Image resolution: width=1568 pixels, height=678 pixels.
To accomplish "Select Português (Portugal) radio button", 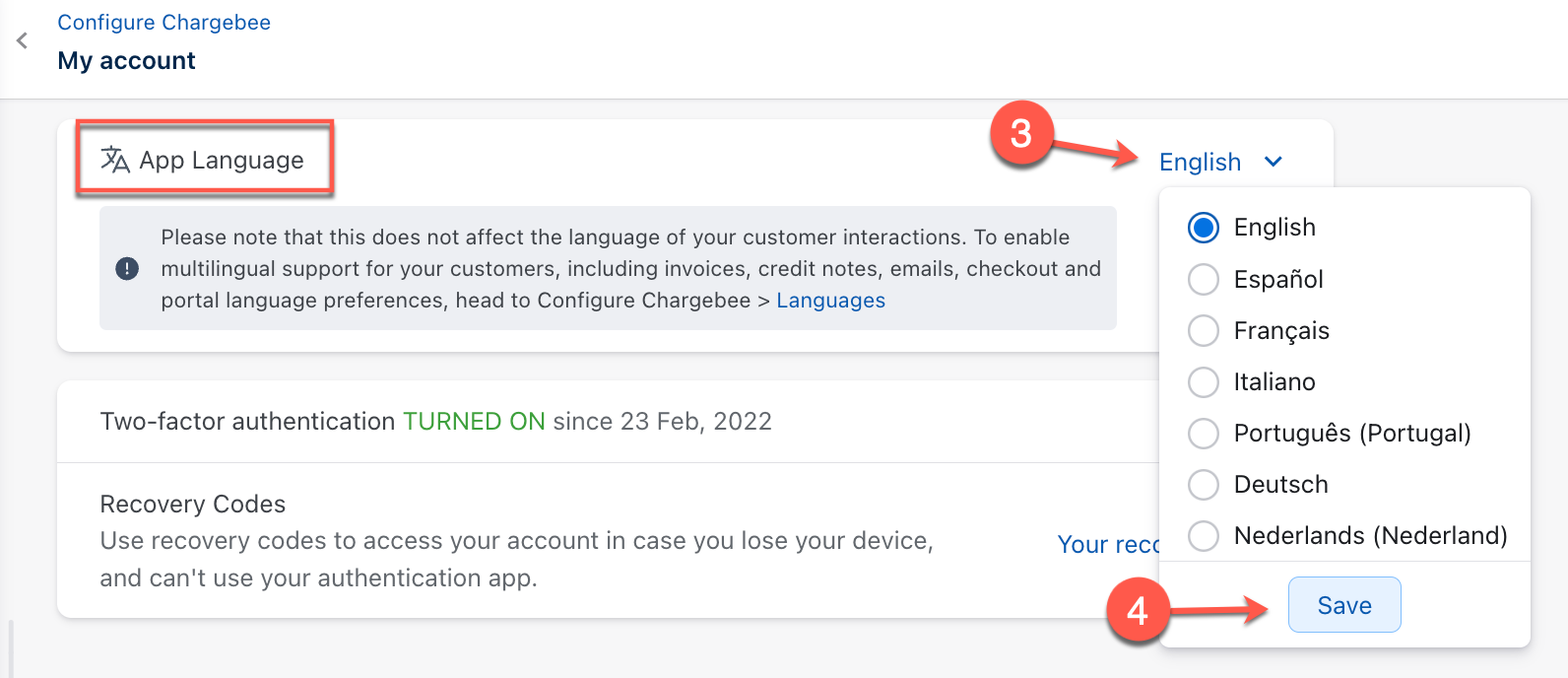I will pos(1204,433).
